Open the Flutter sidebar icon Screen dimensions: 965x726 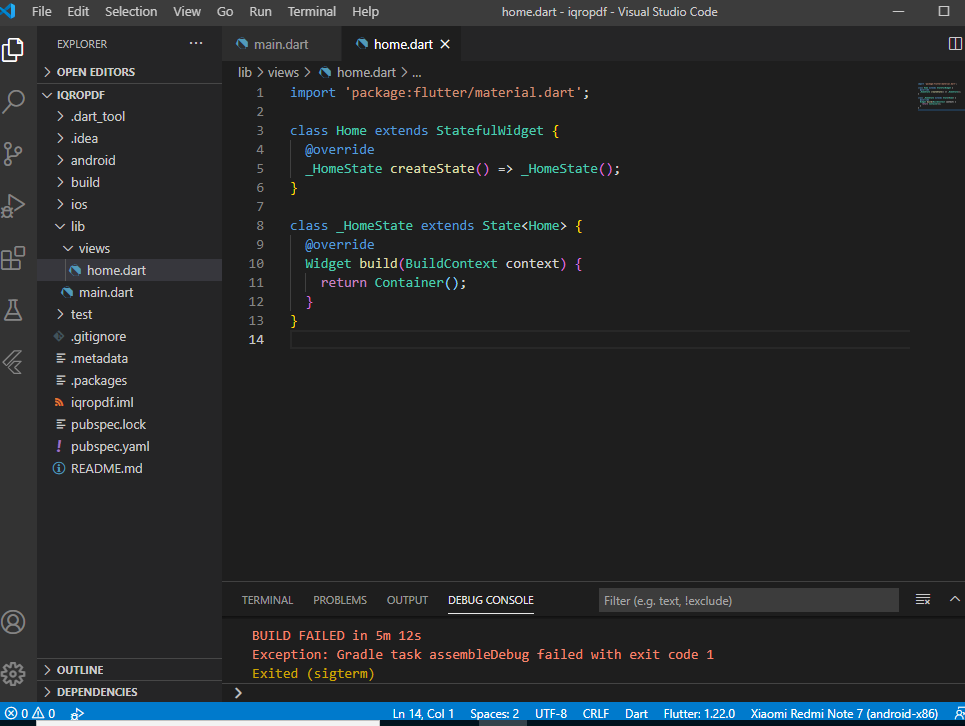point(14,362)
